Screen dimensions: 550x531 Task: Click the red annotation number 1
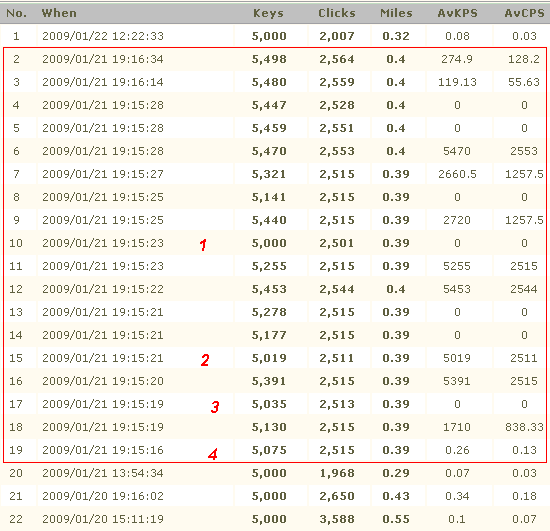click(x=203, y=244)
